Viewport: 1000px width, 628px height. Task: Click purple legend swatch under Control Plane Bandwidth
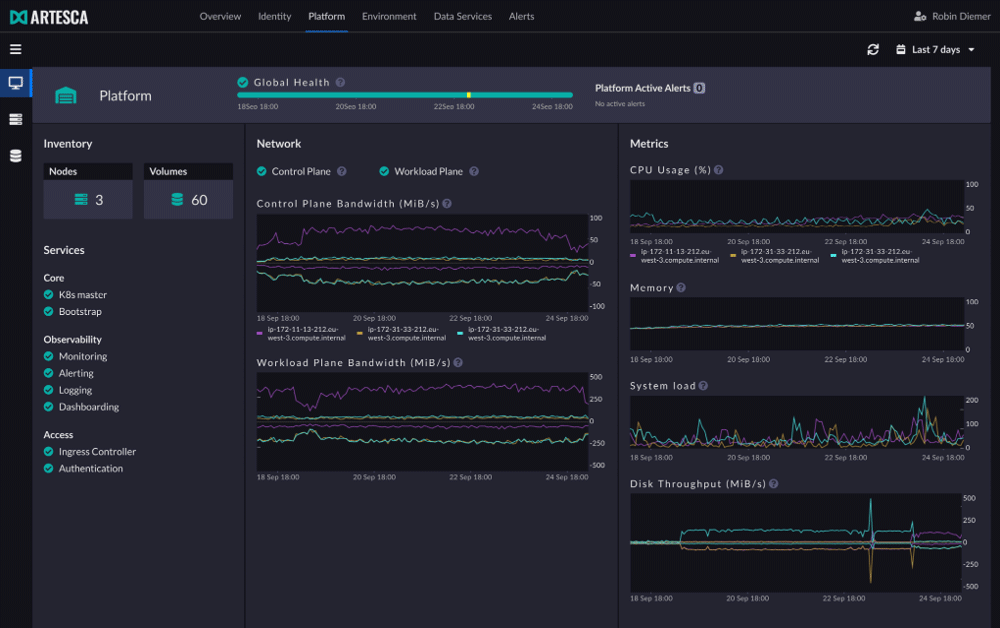[x=260, y=333]
